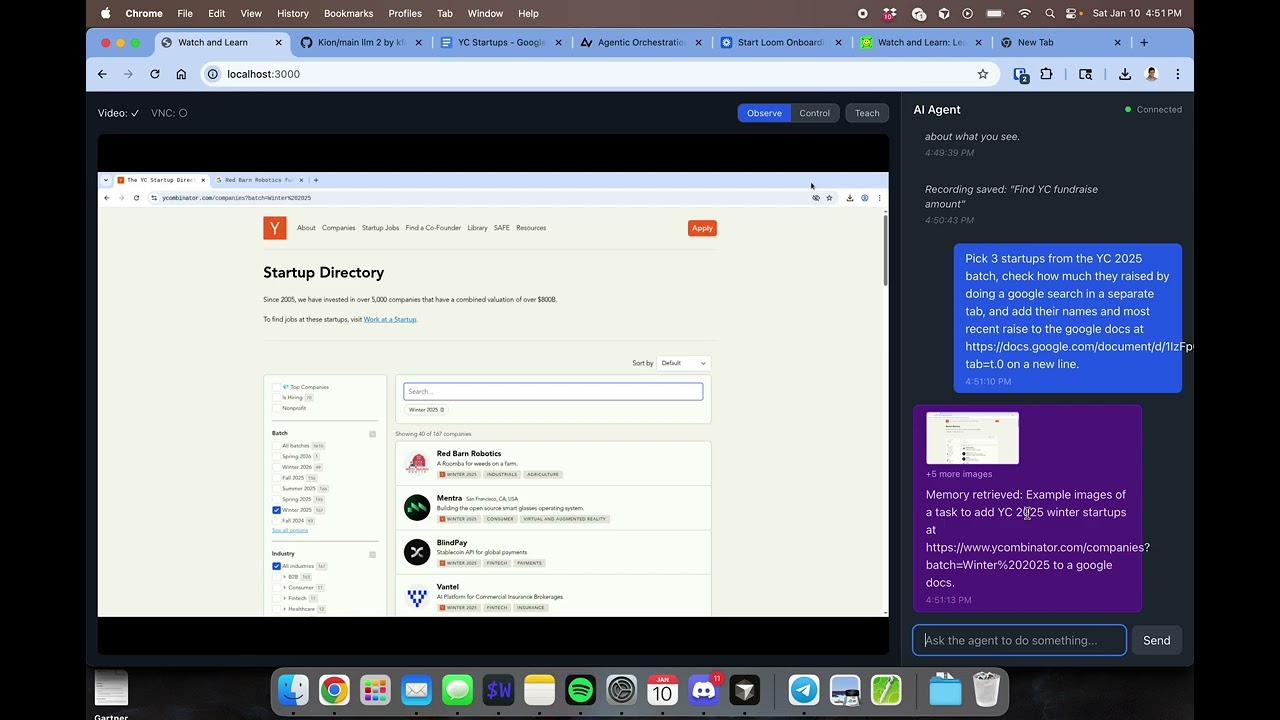Open the Chrome profile avatar

(x=1151, y=74)
